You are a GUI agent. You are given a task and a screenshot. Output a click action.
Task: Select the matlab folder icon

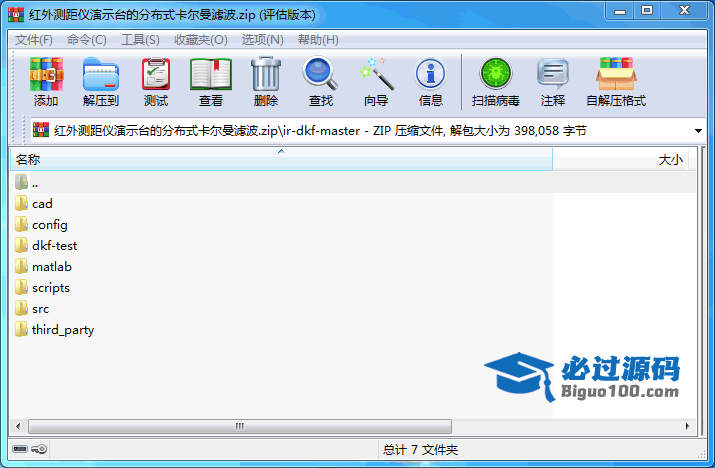coord(21,266)
